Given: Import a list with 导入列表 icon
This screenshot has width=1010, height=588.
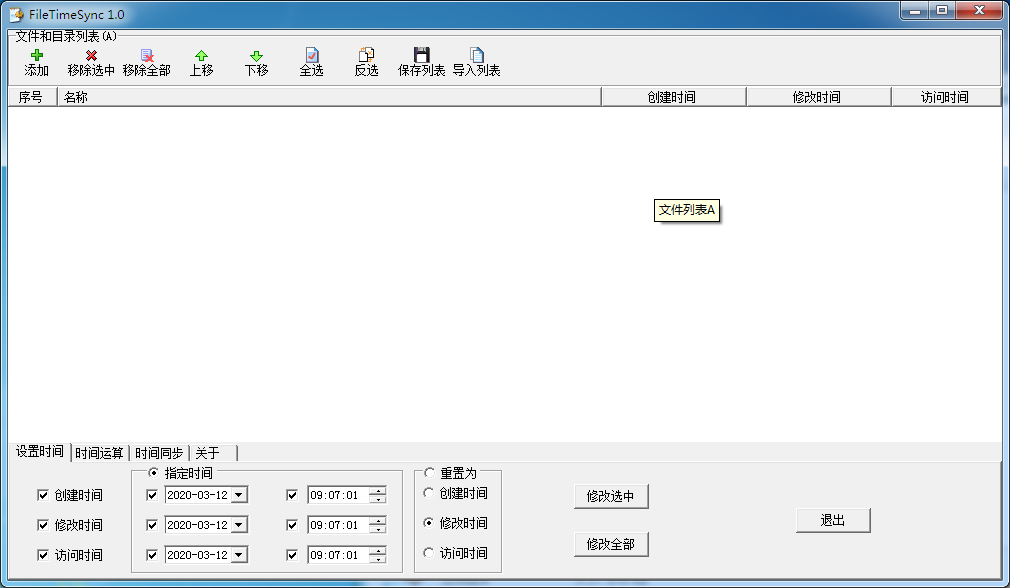Looking at the screenshot, I should [x=477, y=55].
